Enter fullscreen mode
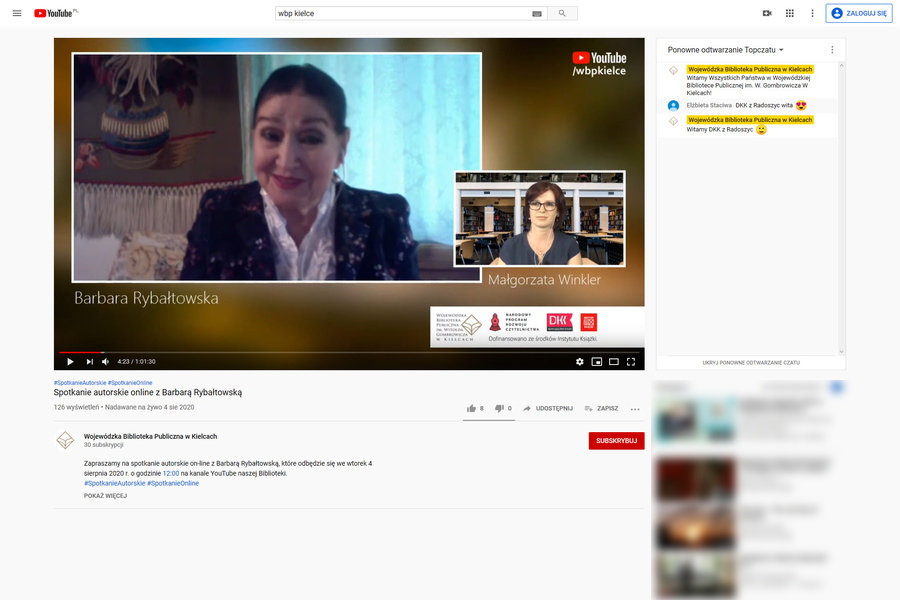 pyautogui.click(x=631, y=362)
